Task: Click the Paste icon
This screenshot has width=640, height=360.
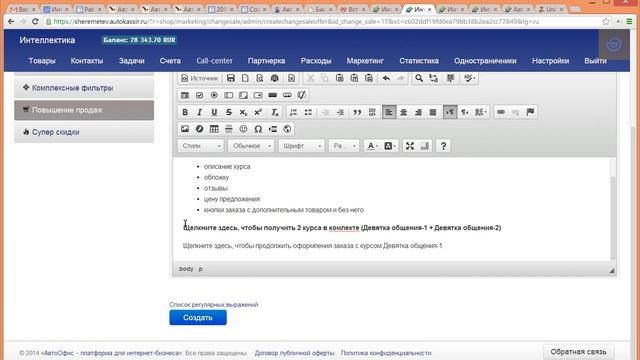Action: click(340, 78)
